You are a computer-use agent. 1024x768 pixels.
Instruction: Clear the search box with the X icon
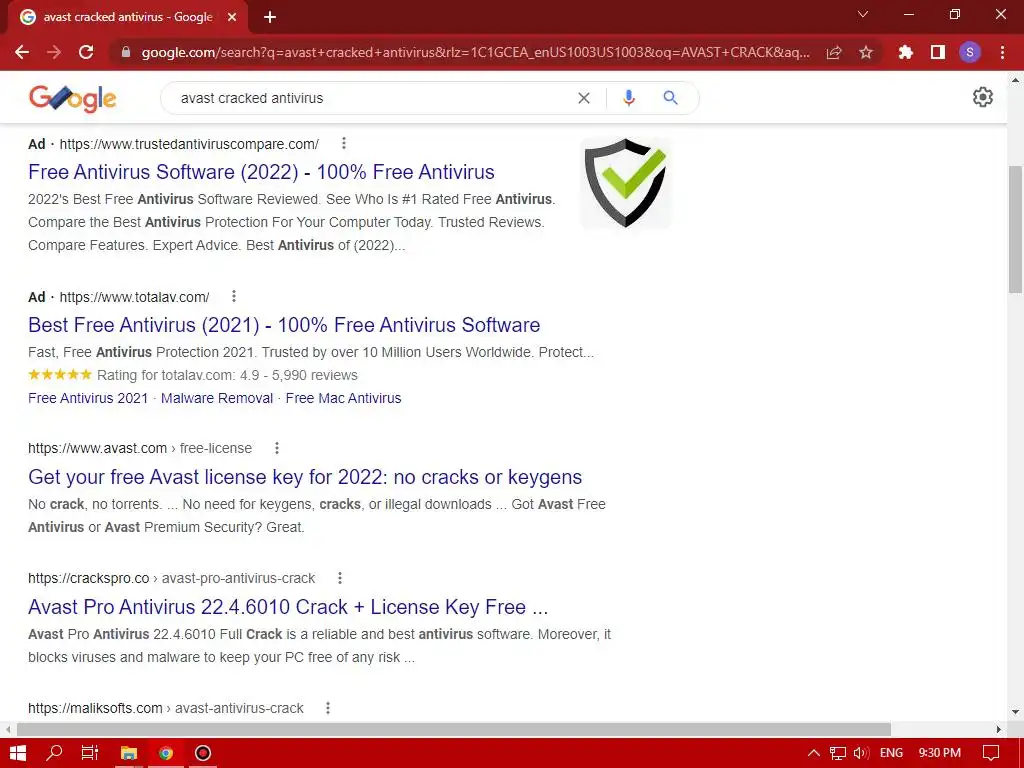tap(584, 98)
